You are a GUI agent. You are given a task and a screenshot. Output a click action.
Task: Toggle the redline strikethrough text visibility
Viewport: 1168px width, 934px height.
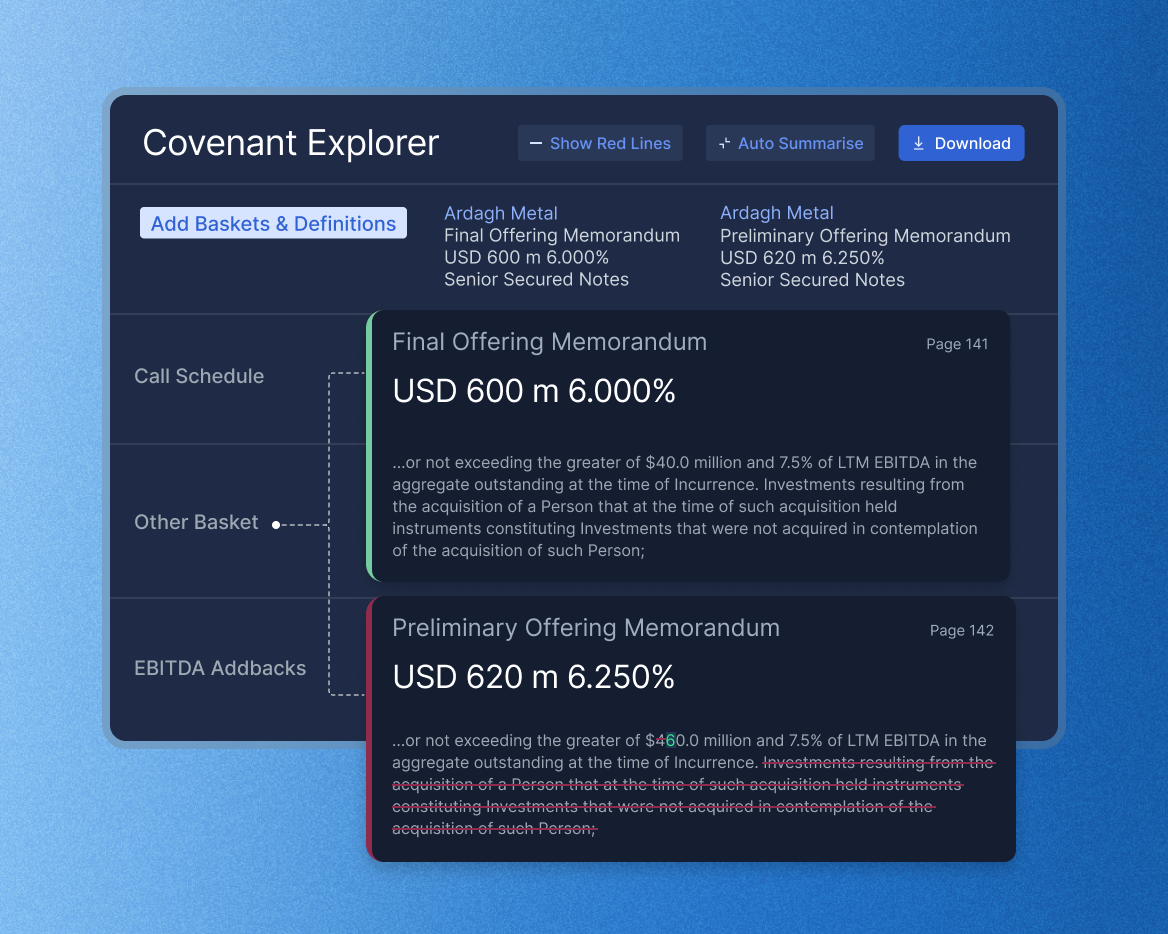point(600,143)
